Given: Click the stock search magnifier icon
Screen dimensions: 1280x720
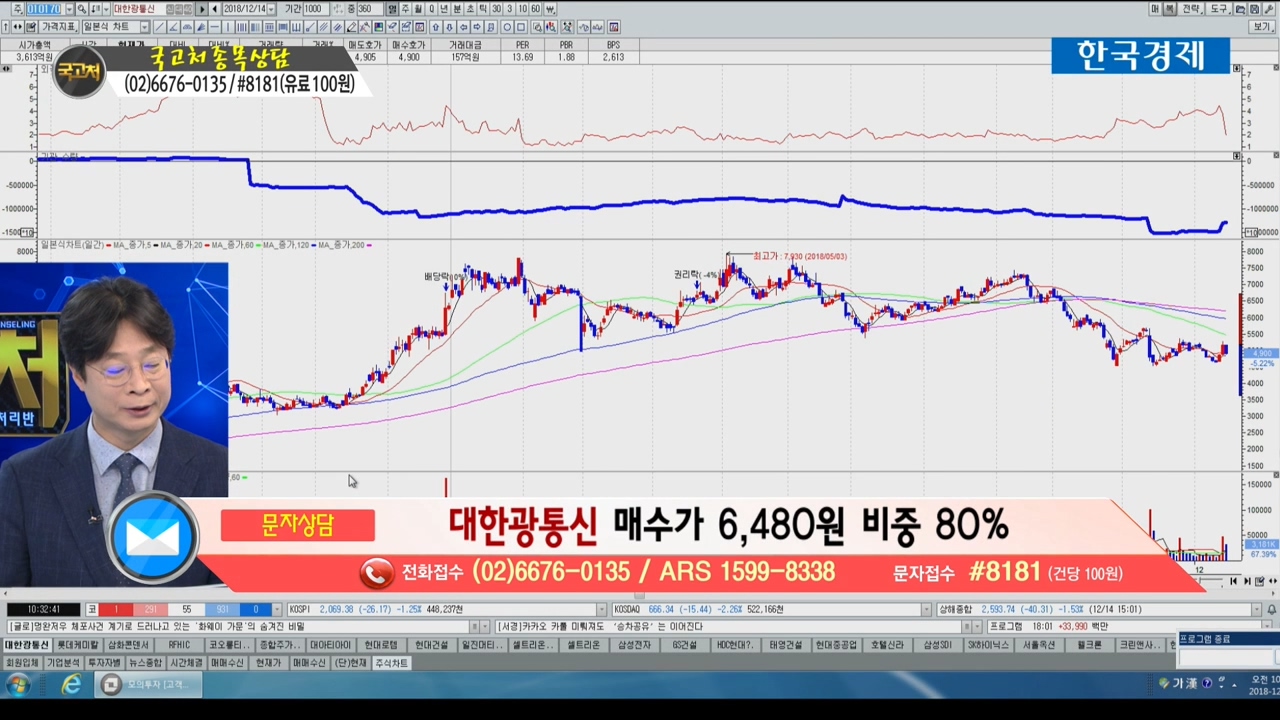Looking at the screenshot, I should (82, 9).
